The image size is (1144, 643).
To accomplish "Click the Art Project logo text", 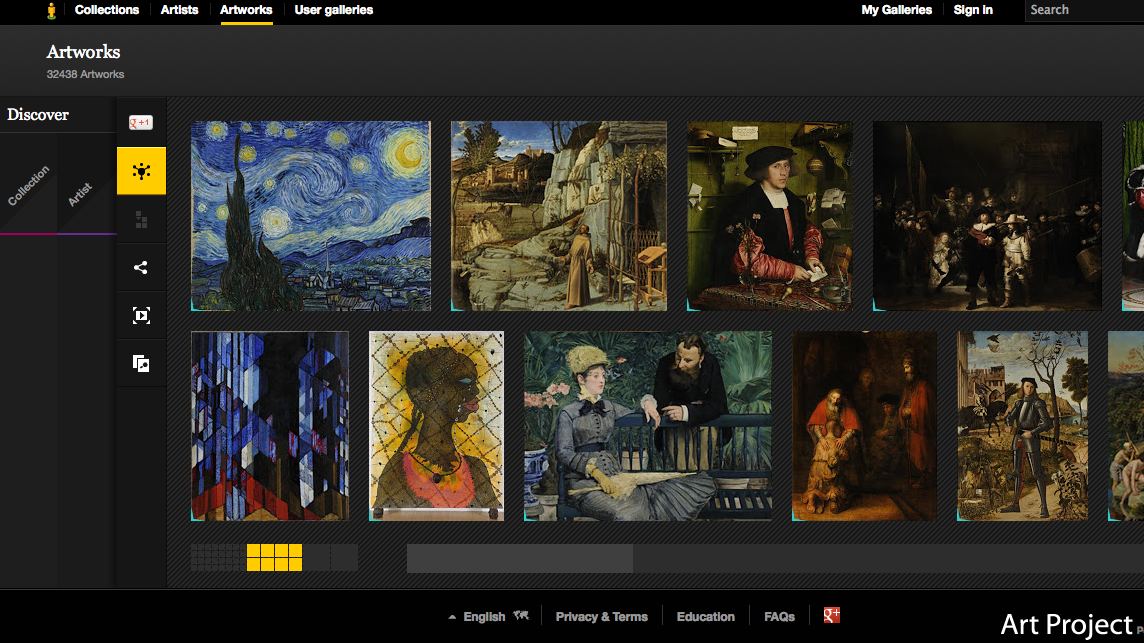I will tap(1067, 625).
